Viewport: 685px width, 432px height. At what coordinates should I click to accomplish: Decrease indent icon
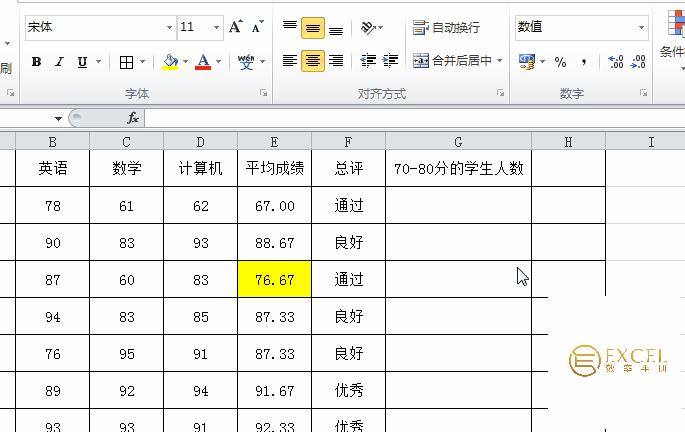click(368, 61)
